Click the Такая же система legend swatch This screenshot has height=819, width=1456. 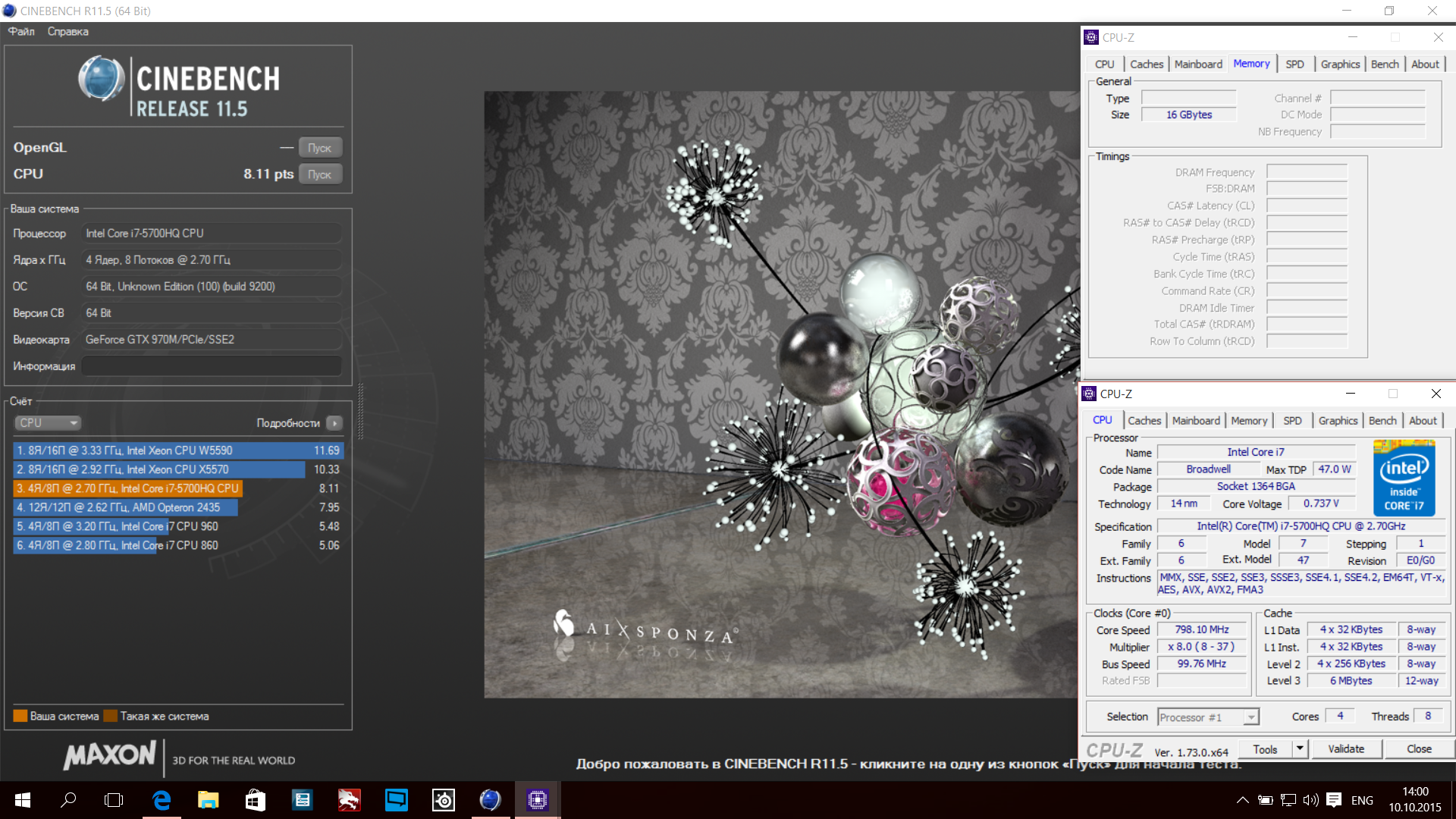[111, 716]
